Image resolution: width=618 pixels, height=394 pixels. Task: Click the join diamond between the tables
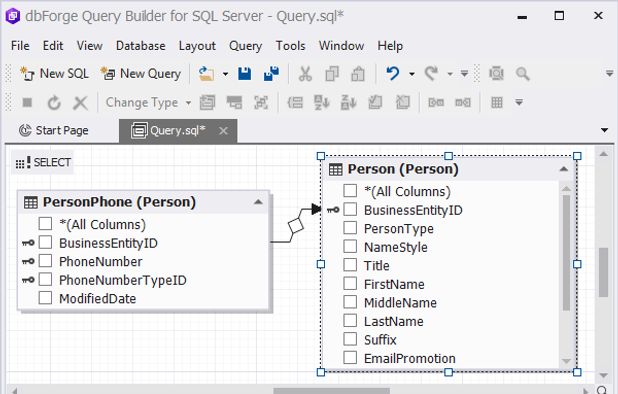[296, 226]
